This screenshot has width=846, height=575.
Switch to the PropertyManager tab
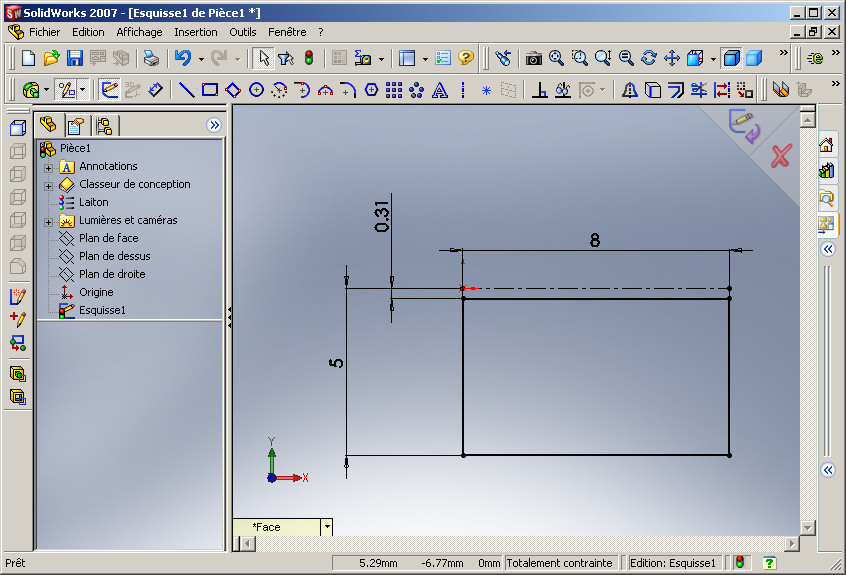(x=76, y=126)
